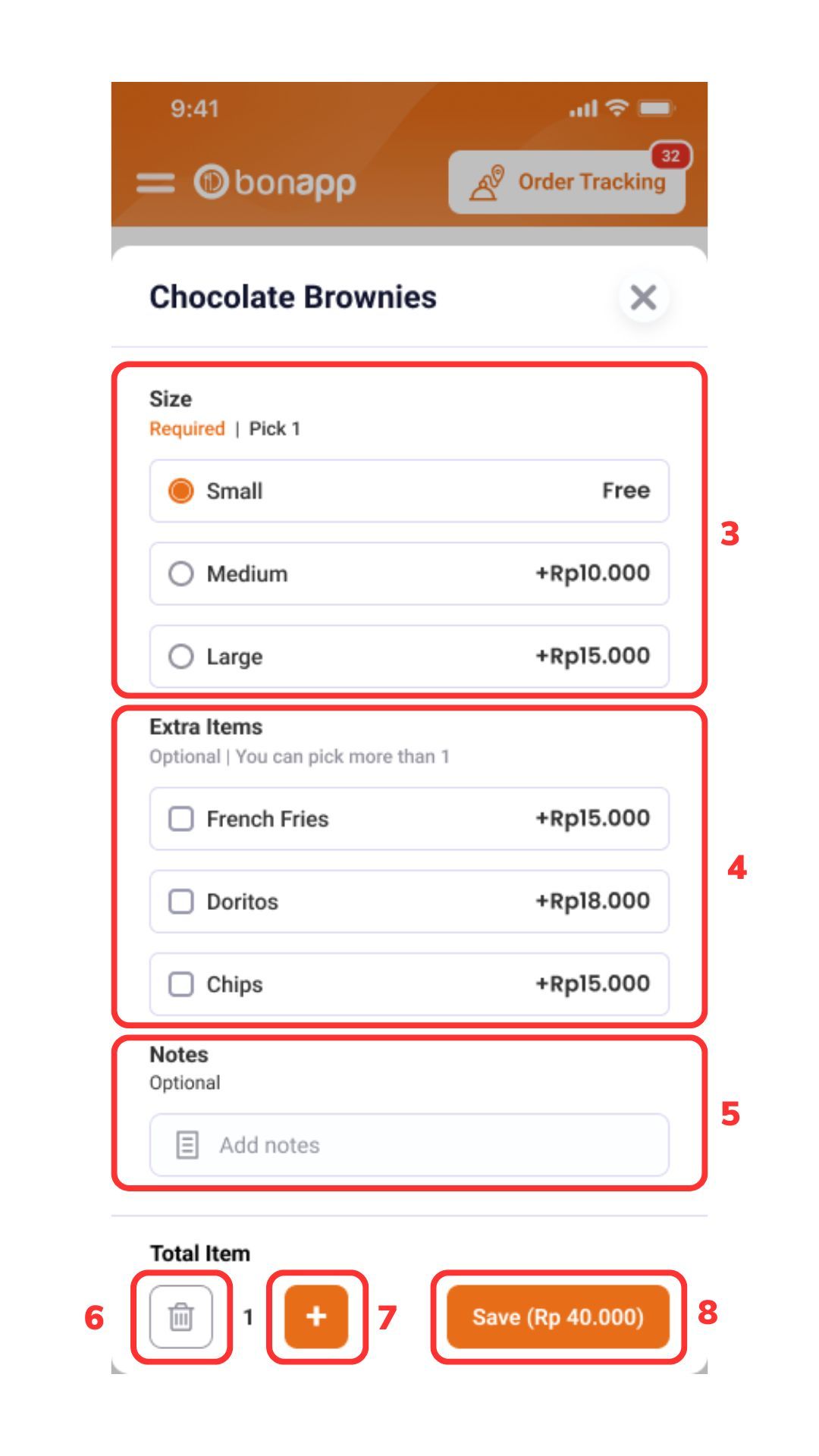Pick the Large size radio button
The width and height of the screenshot is (819, 1456).
click(x=180, y=656)
